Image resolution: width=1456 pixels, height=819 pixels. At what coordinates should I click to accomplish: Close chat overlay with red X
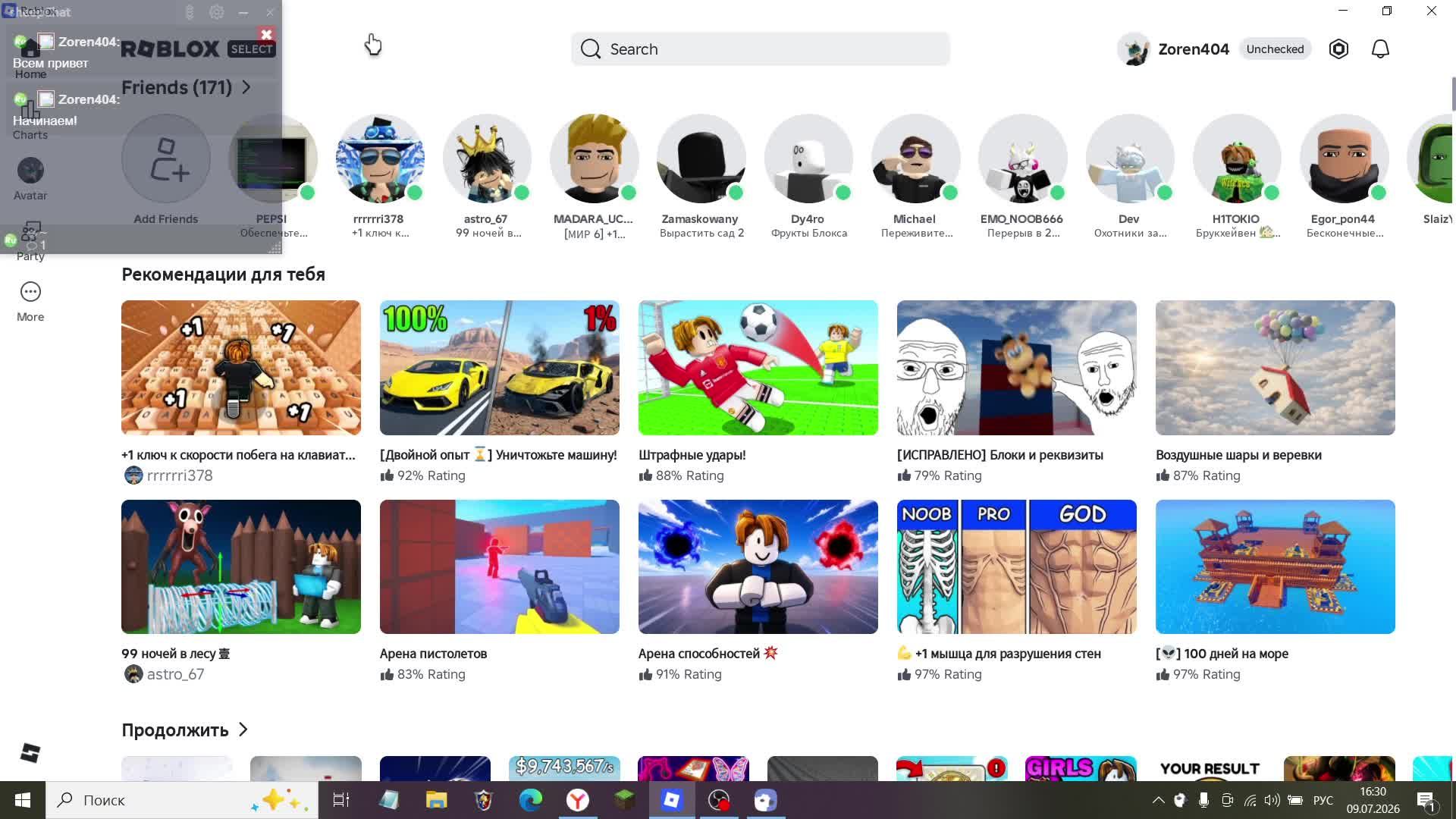pyautogui.click(x=266, y=34)
